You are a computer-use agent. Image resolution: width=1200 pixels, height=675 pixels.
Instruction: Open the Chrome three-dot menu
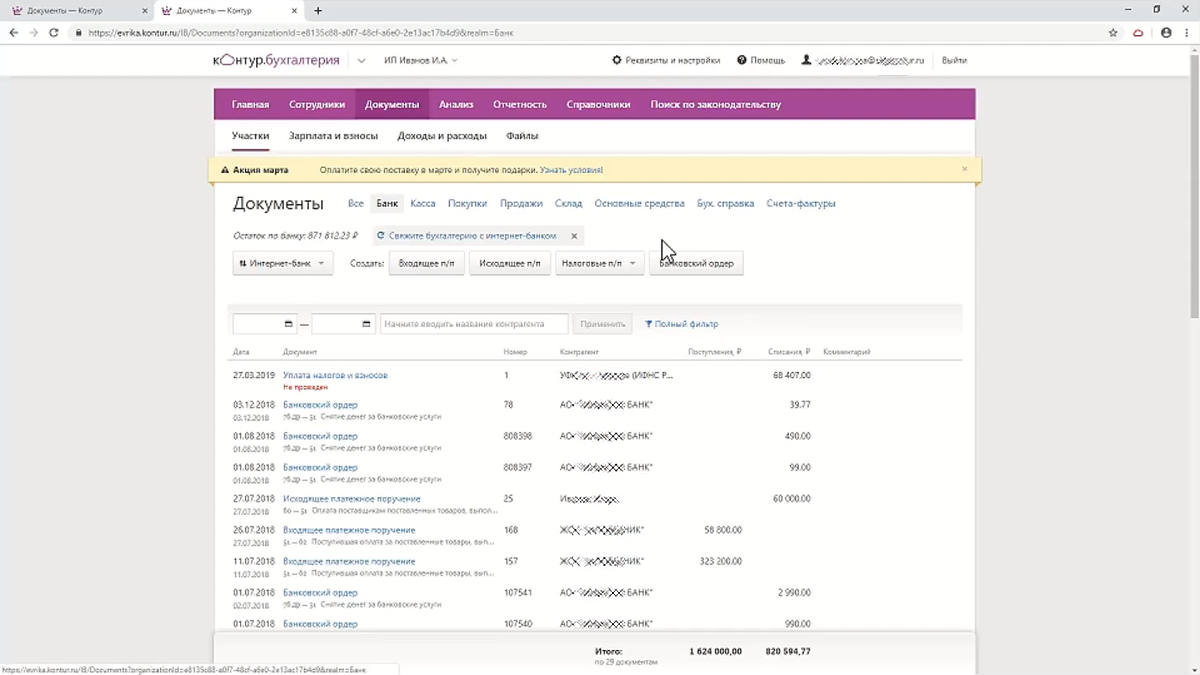click(x=1187, y=32)
